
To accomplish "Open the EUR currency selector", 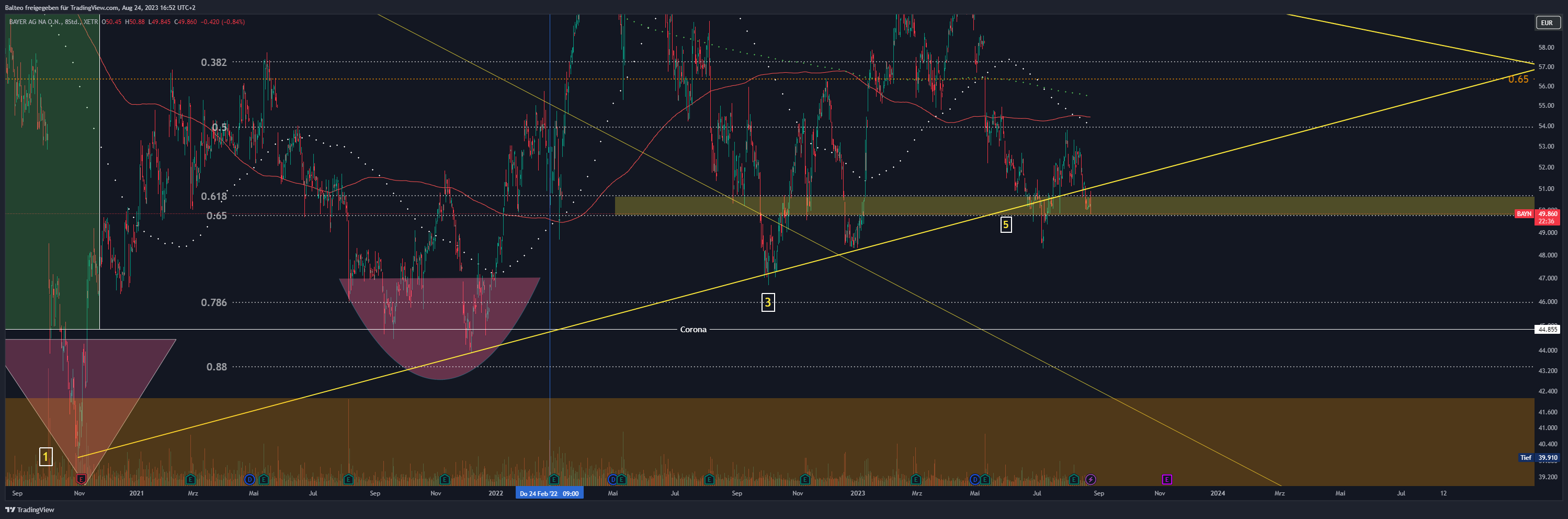I will (x=1547, y=22).
